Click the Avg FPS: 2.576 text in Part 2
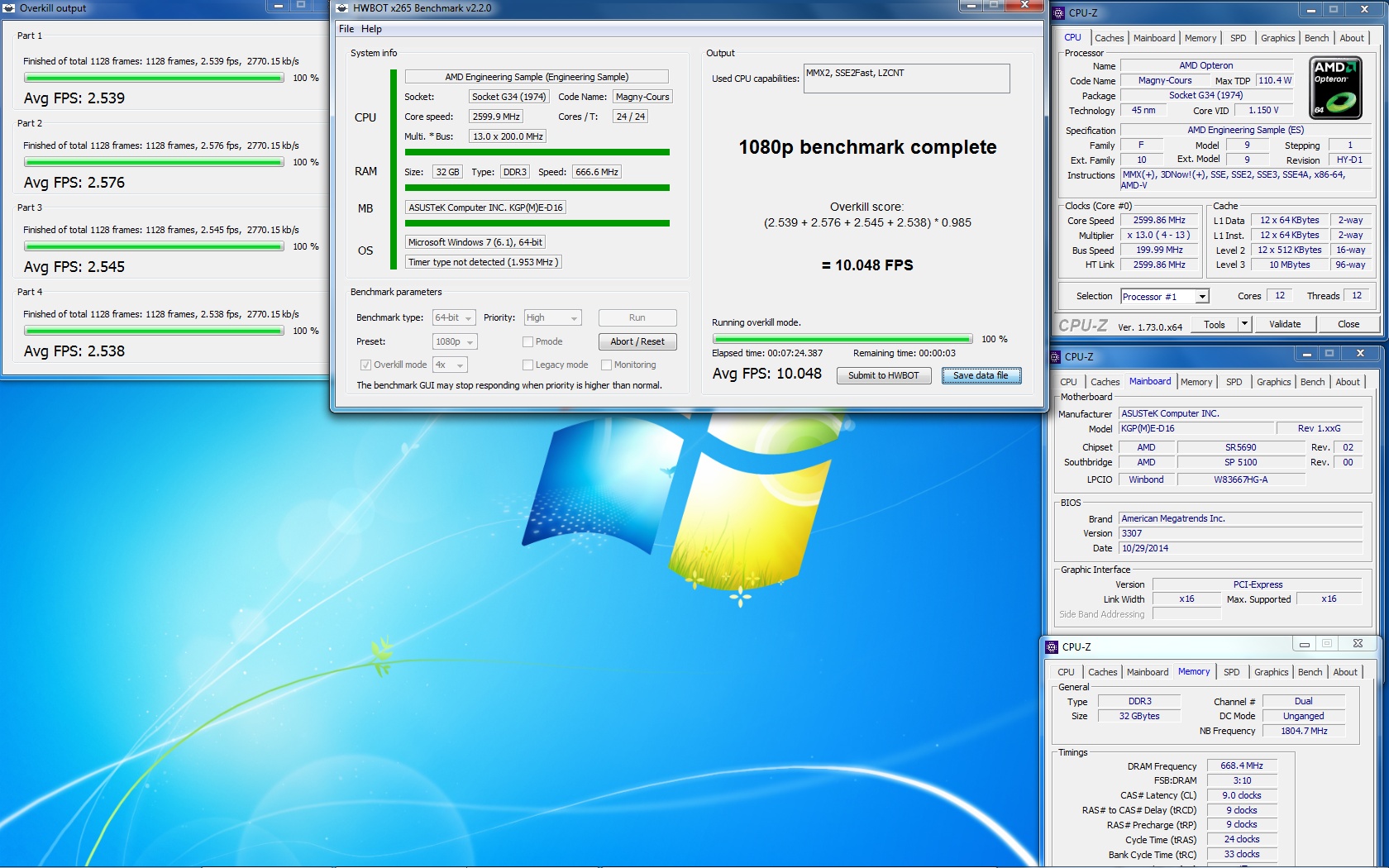Screen dimensions: 1389x868 (74, 183)
